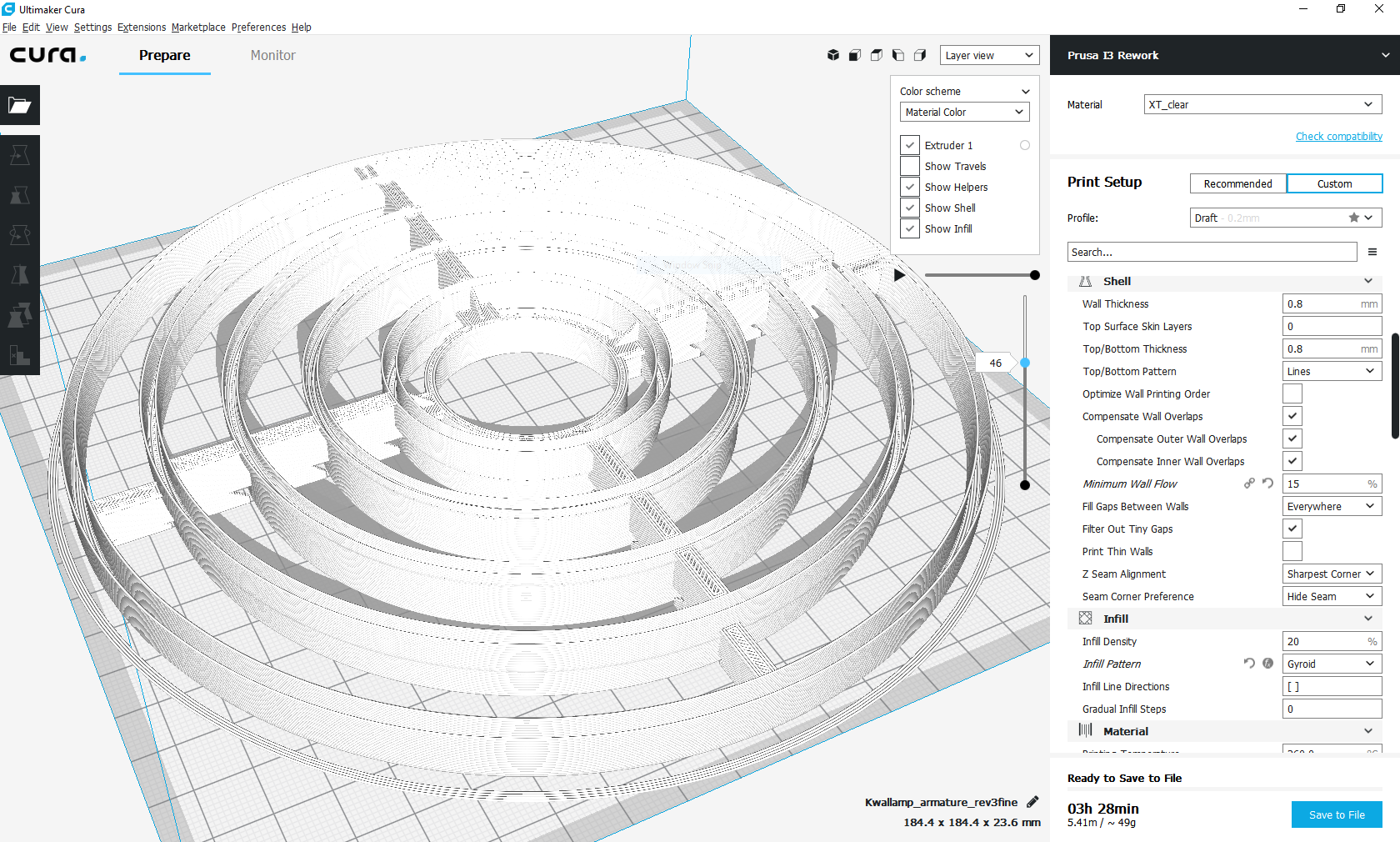
Task: Open the Preferences menu
Action: tap(258, 28)
